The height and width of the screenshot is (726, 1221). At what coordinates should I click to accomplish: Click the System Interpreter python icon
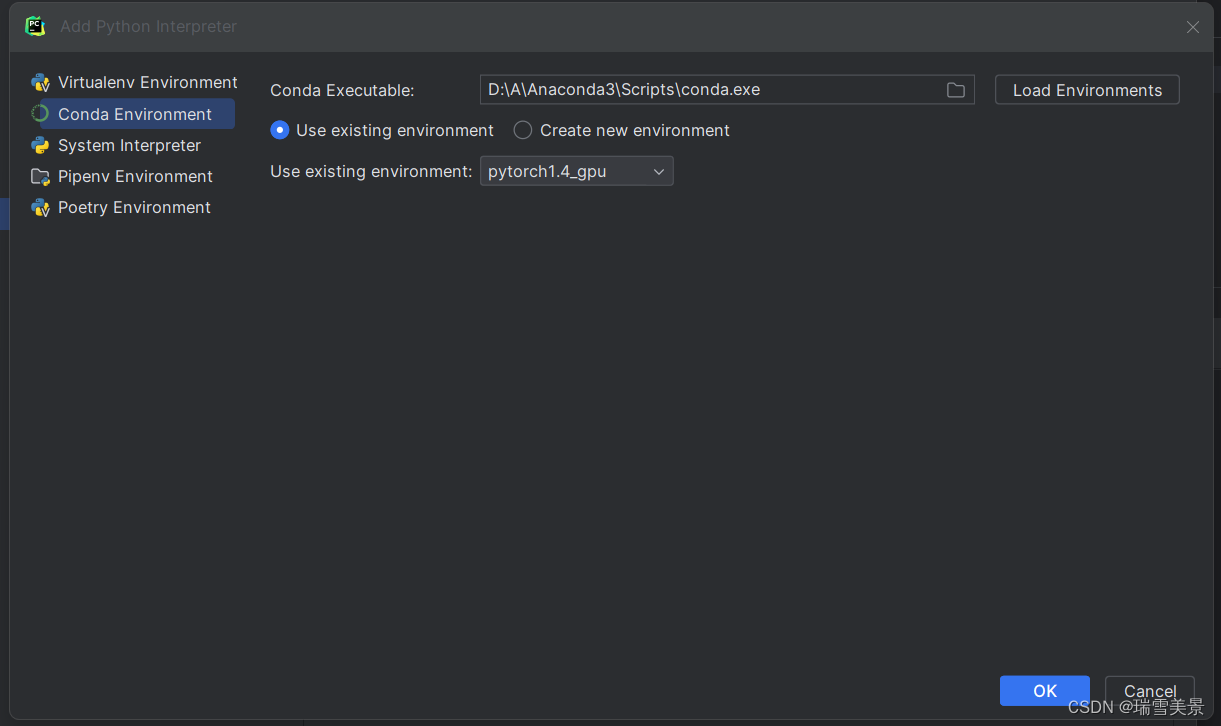pyautogui.click(x=40, y=145)
